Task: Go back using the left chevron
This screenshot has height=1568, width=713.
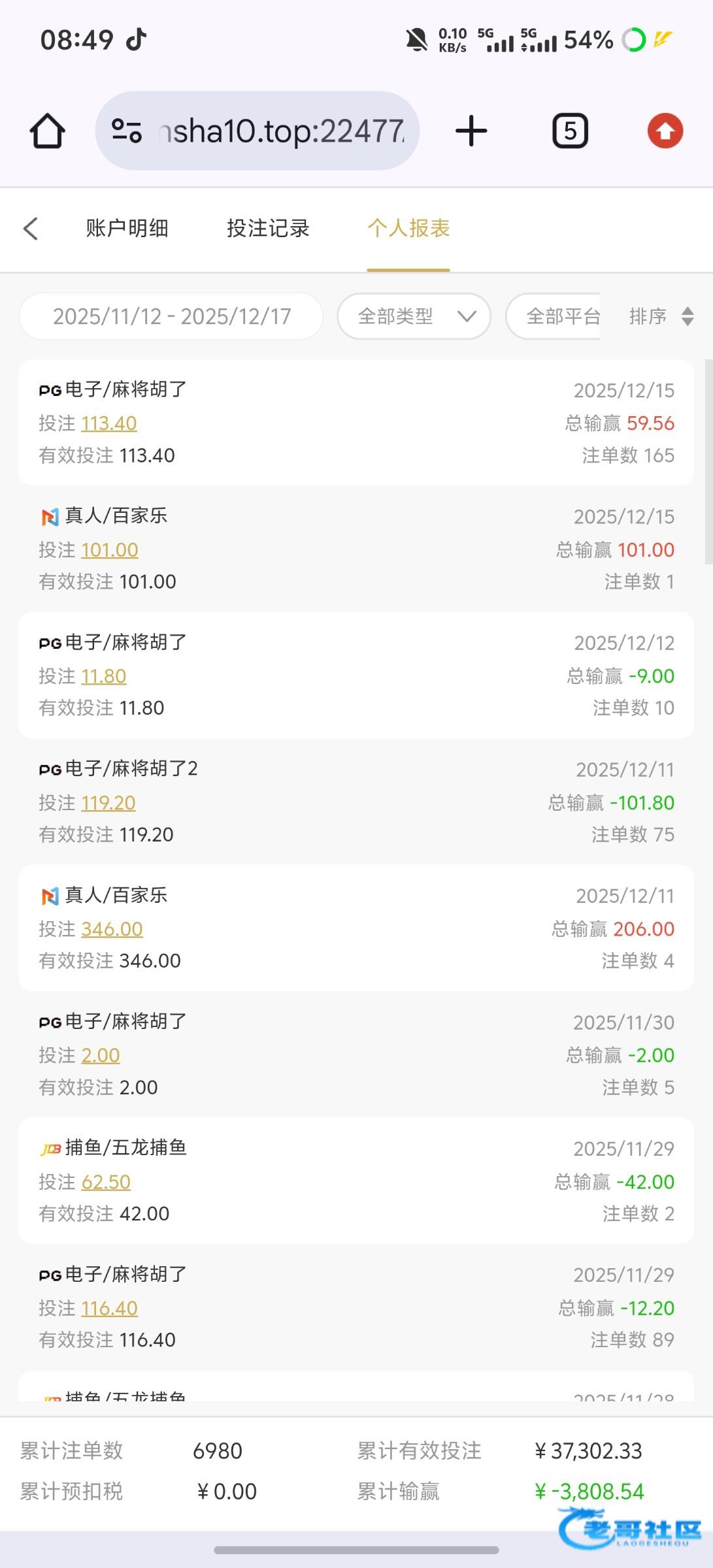Action: [31, 229]
